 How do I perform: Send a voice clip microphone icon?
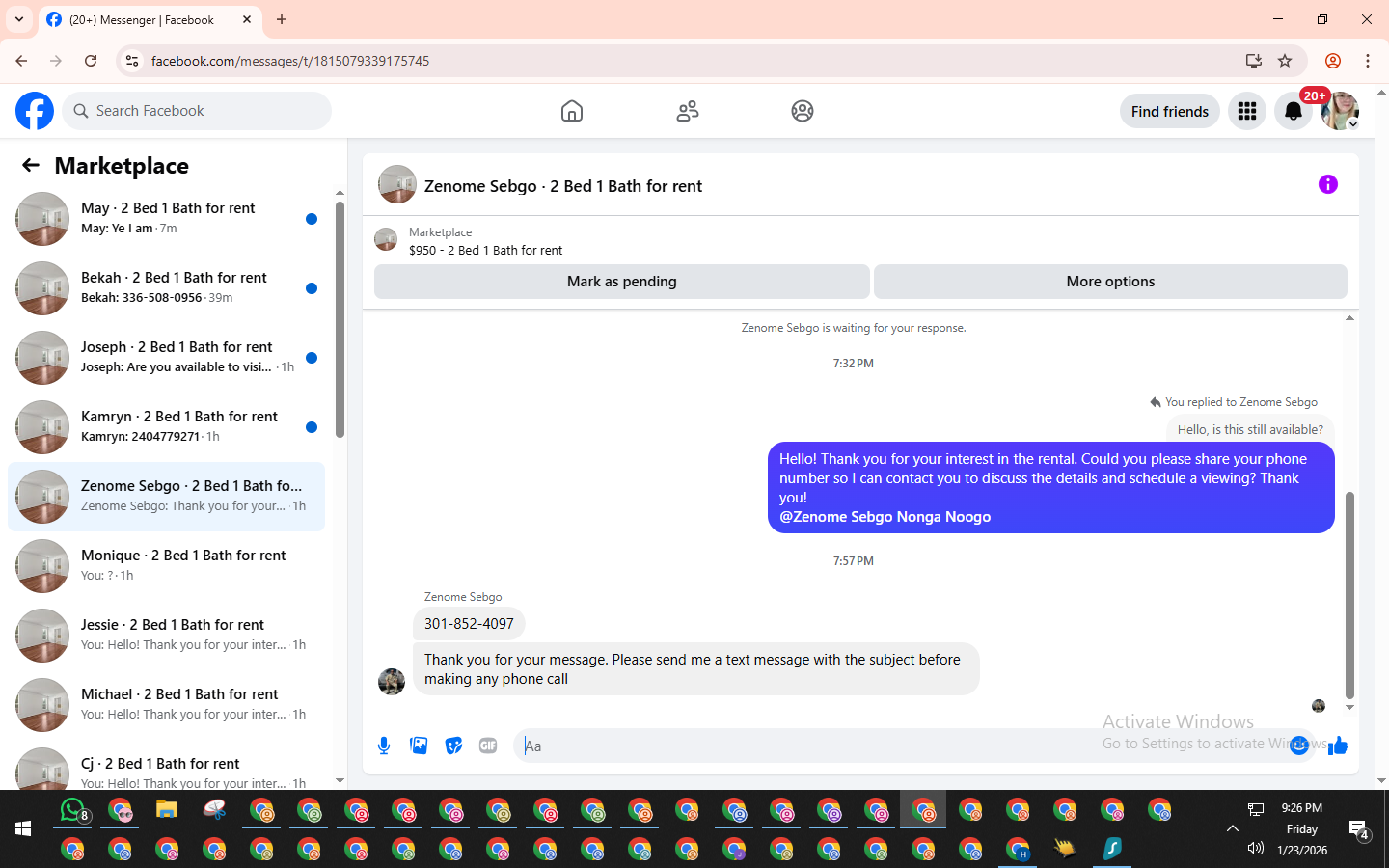click(x=384, y=746)
